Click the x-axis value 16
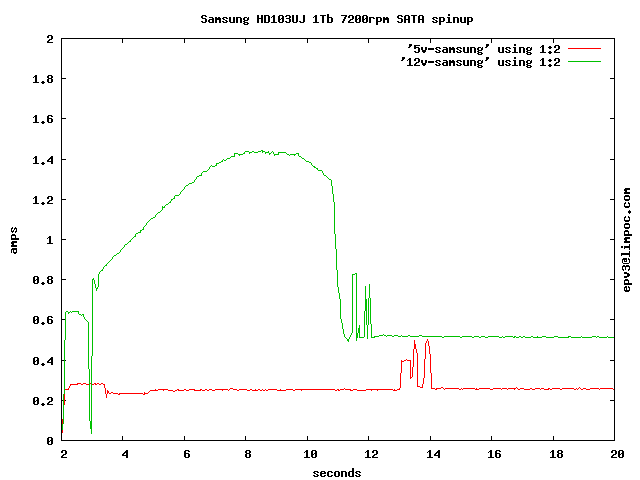This screenshot has height=480, width=640. (x=494, y=454)
